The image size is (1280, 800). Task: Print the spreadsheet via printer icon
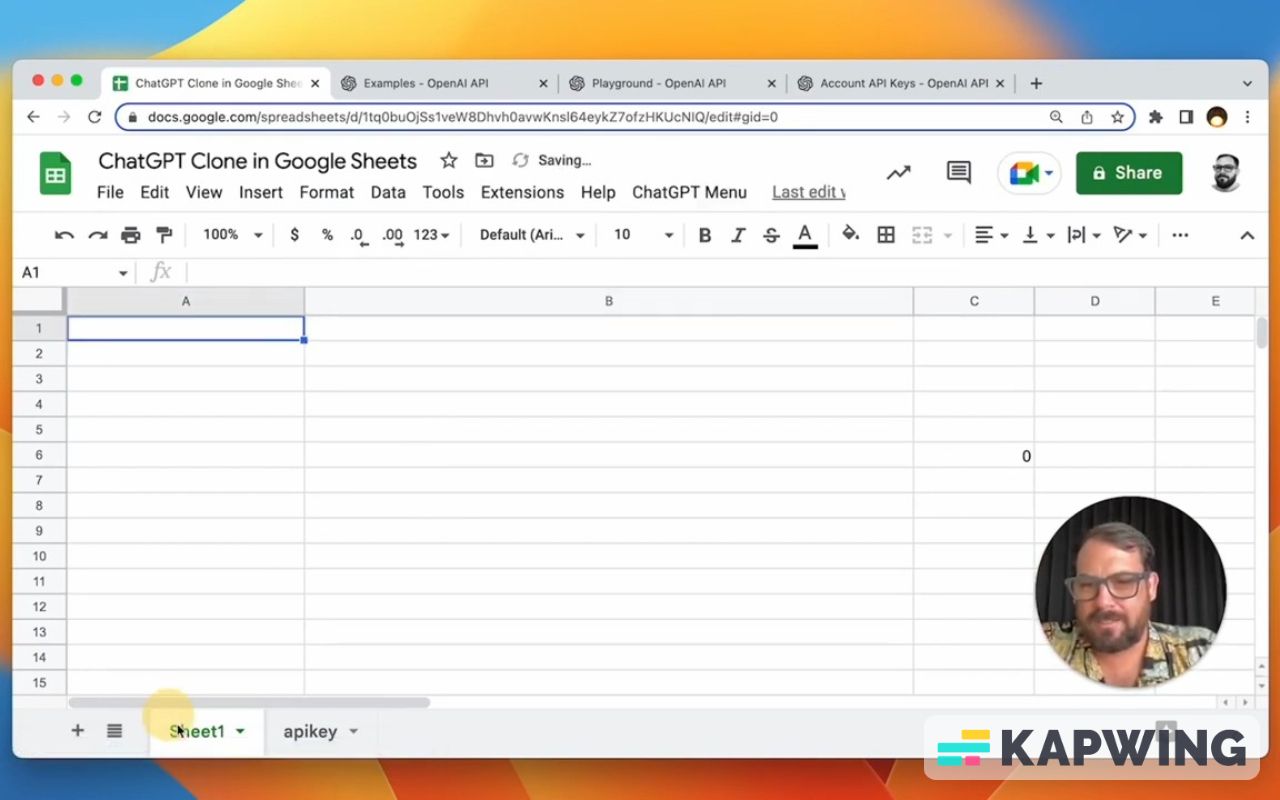pyautogui.click(x=131, y=235)
